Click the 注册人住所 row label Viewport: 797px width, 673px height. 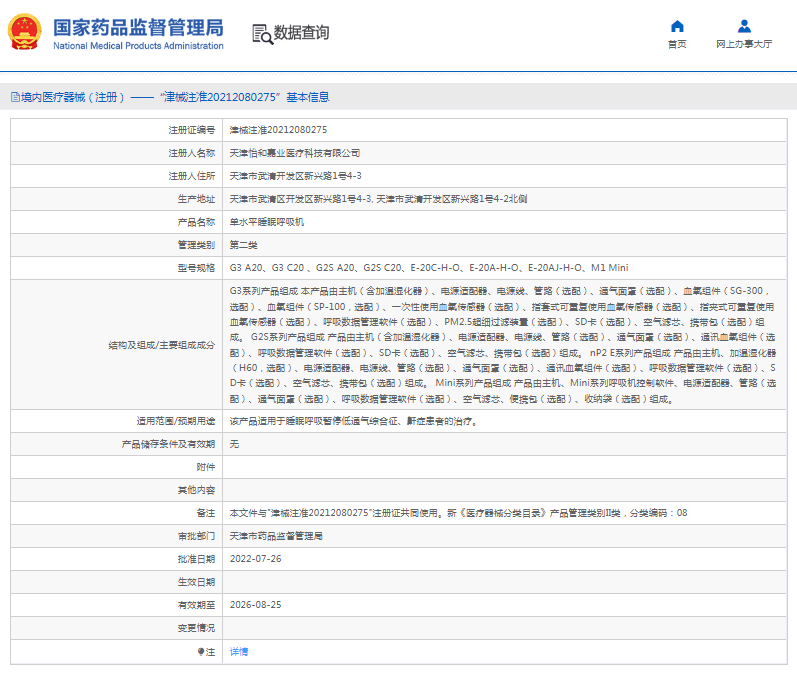tap(192, 176)
